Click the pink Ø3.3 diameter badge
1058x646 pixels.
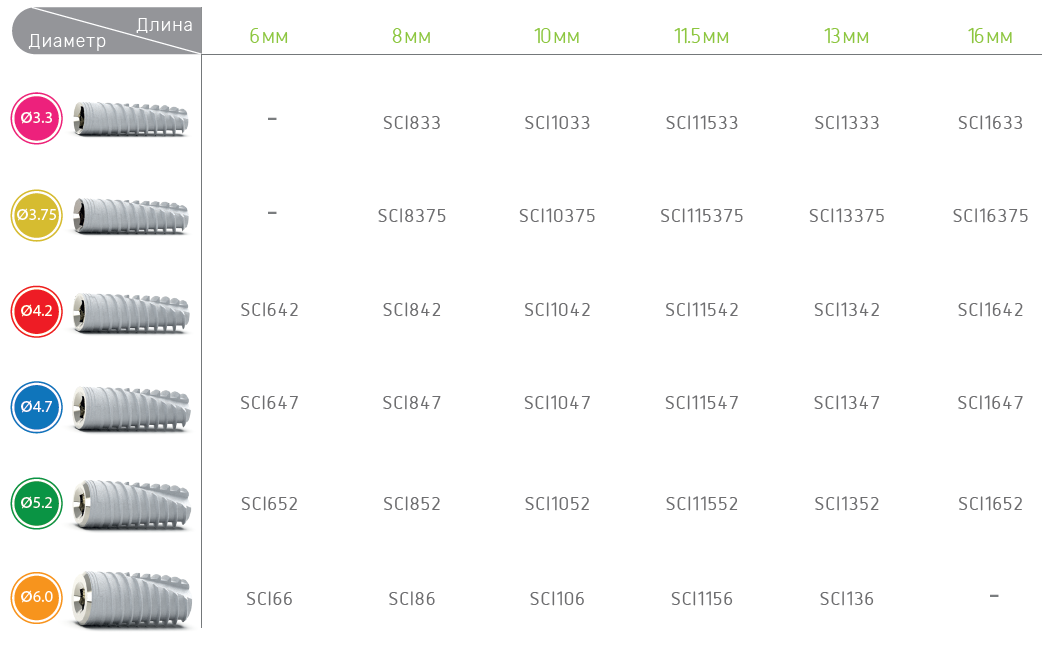[36, 119]
